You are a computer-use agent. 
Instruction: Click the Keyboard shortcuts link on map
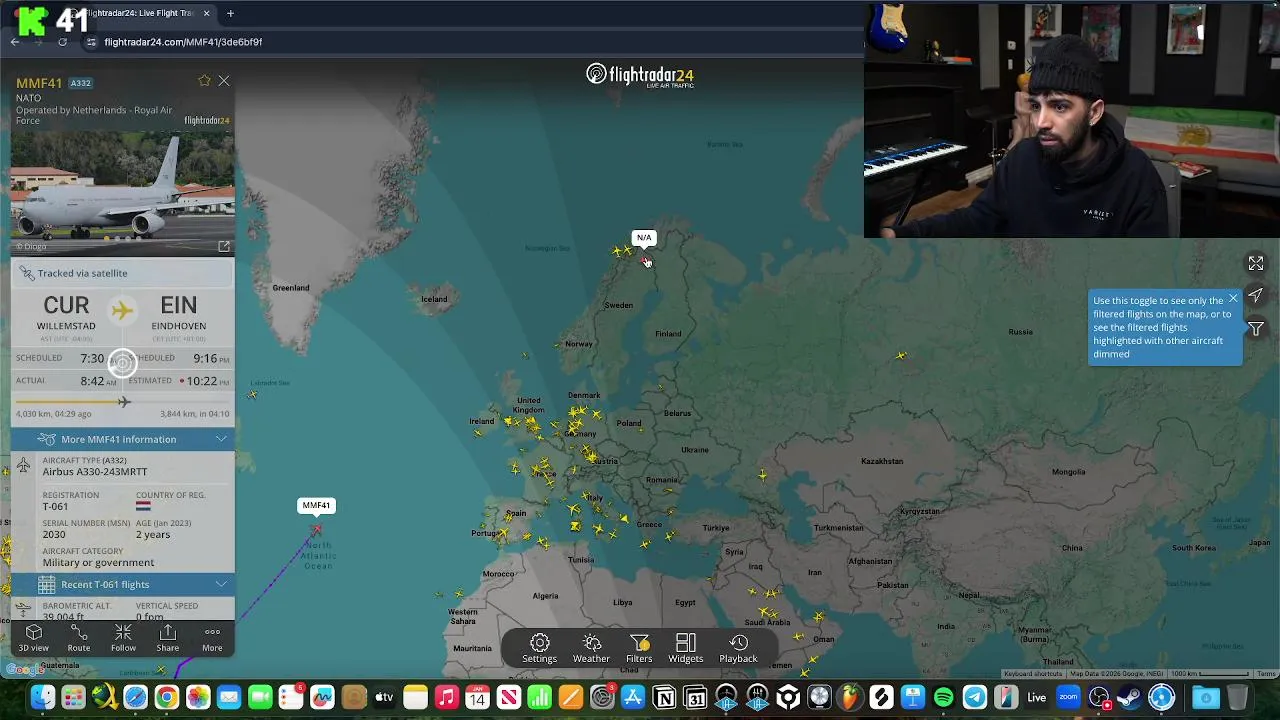[x=1033, y=674]
